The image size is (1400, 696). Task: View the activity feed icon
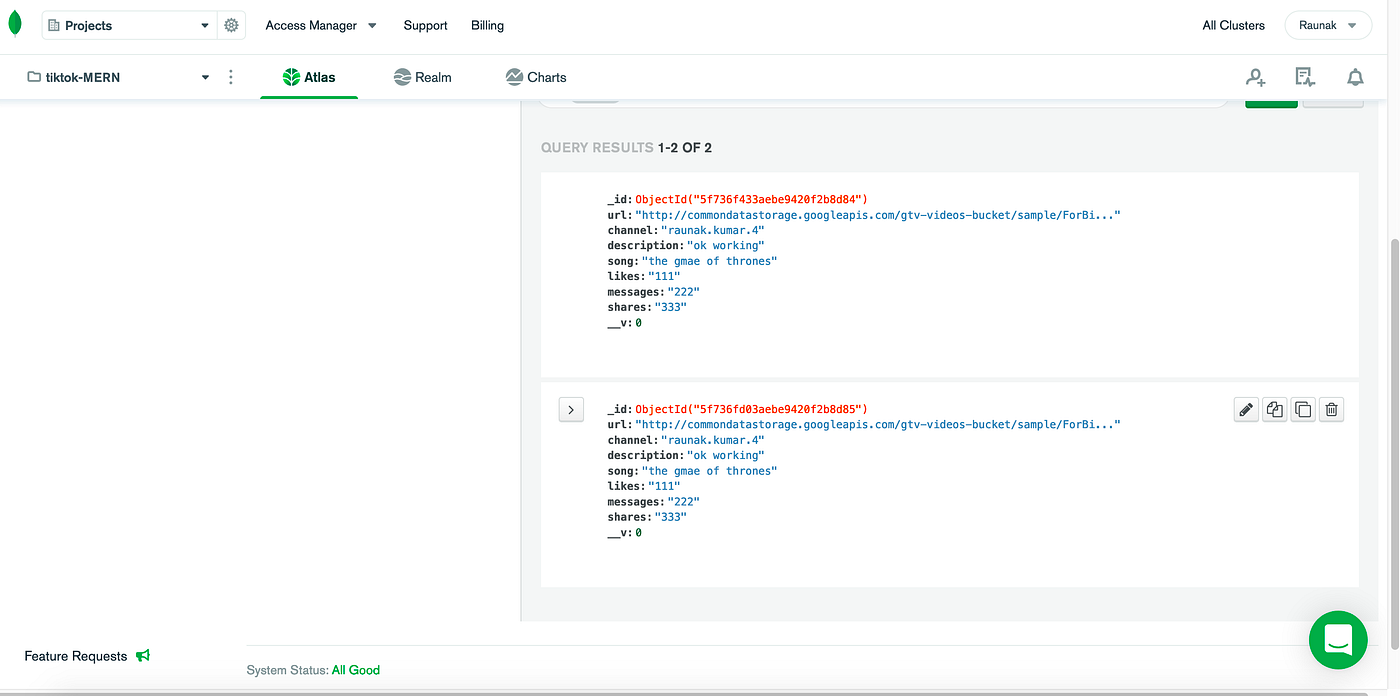coord(1305,77)
